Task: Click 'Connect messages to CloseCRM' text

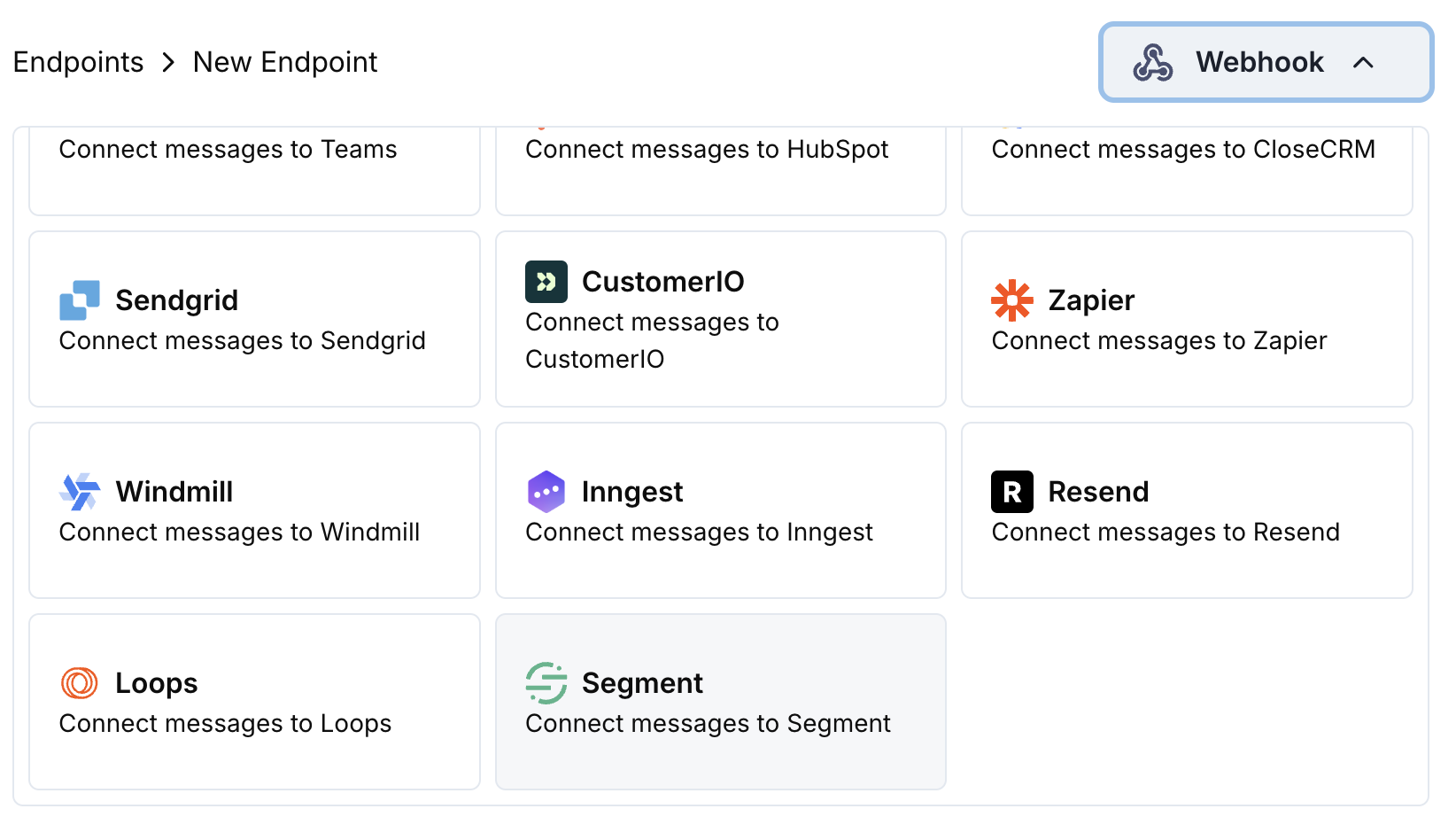Action: point(1183,149)
